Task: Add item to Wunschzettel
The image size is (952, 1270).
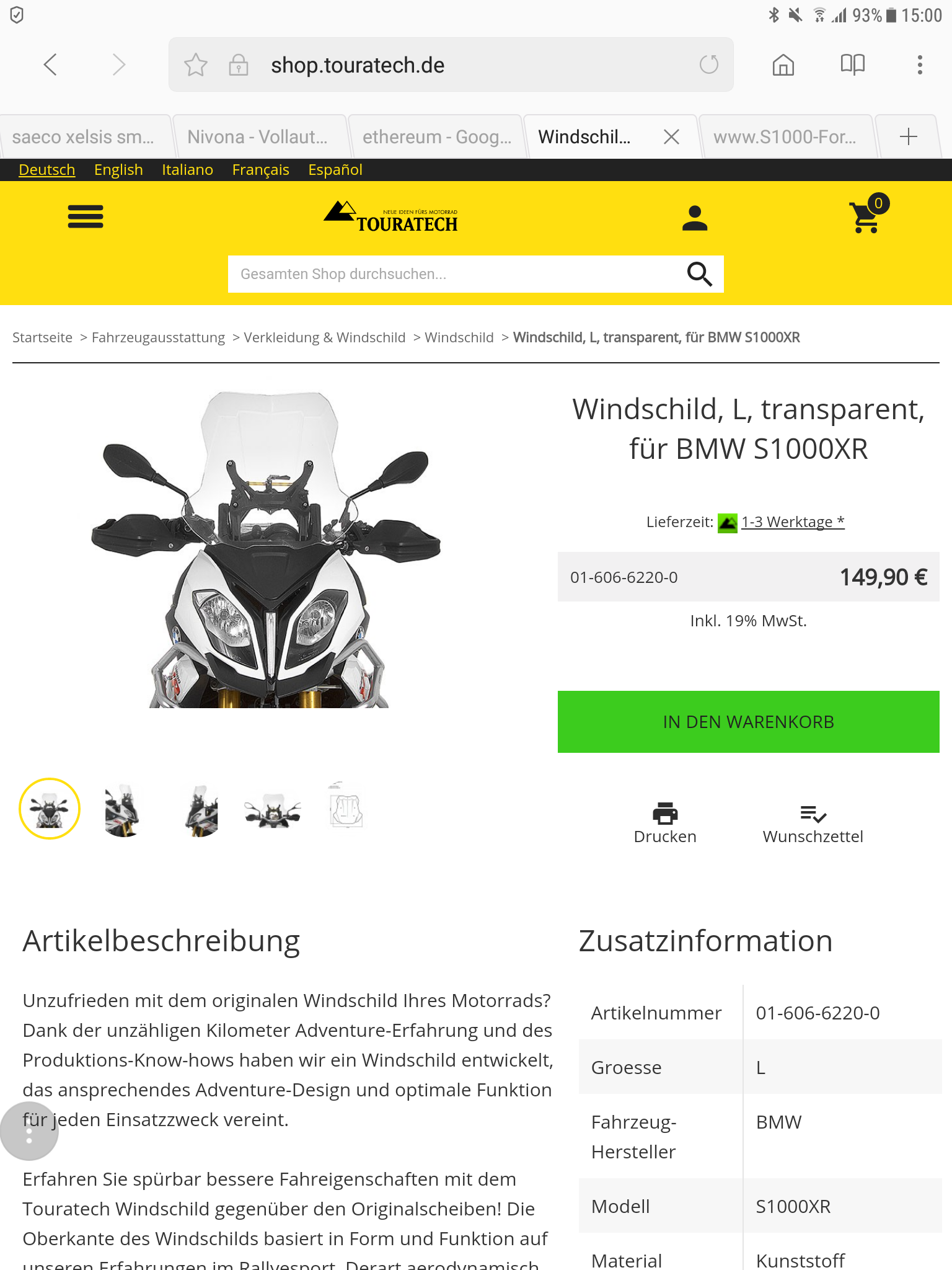Action: 813,823
